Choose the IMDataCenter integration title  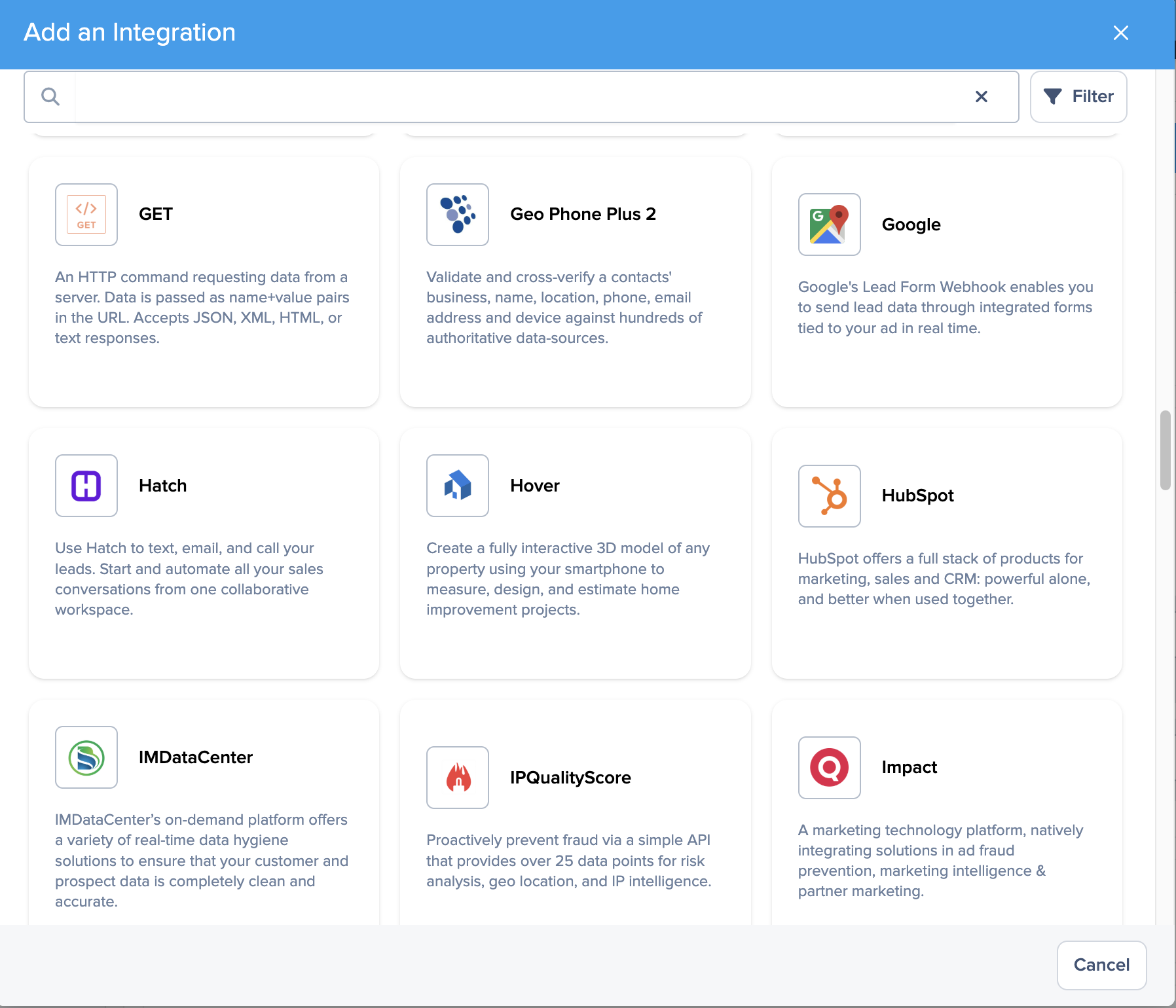(195, 757)
